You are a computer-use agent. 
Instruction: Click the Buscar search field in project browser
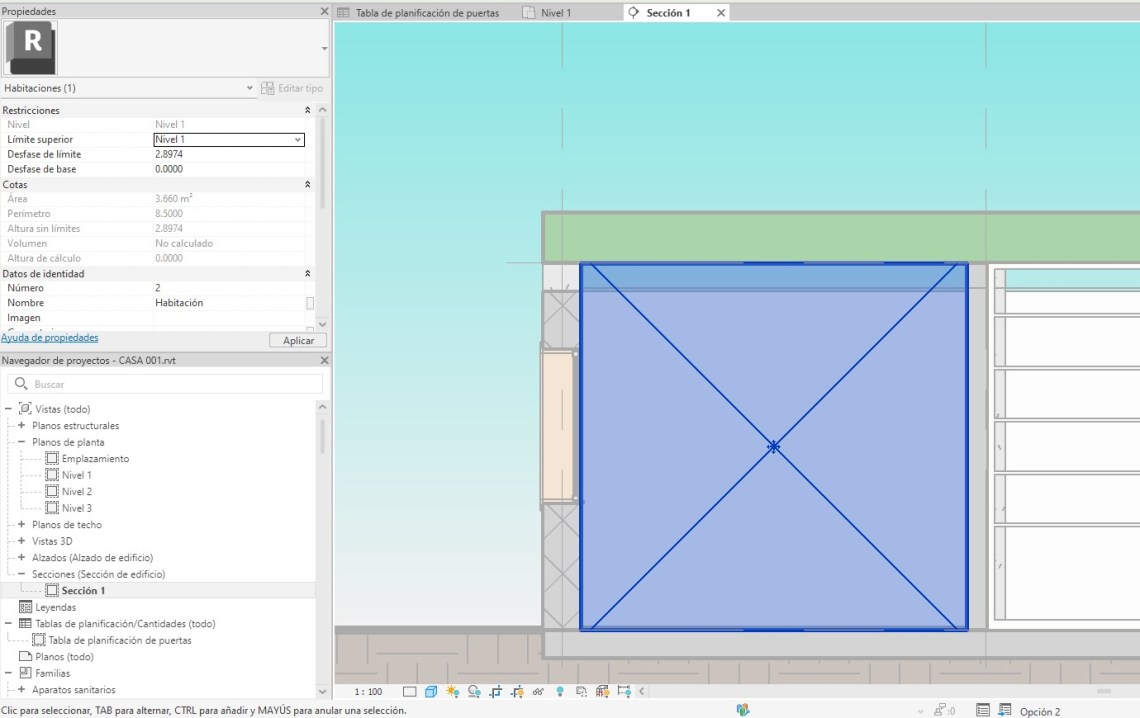(165, 384)
